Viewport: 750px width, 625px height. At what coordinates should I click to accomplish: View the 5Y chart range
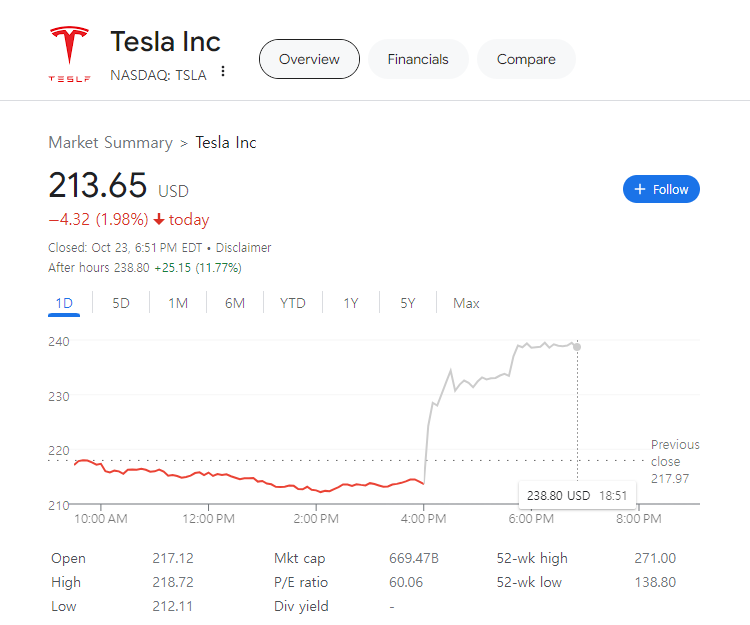408,303
